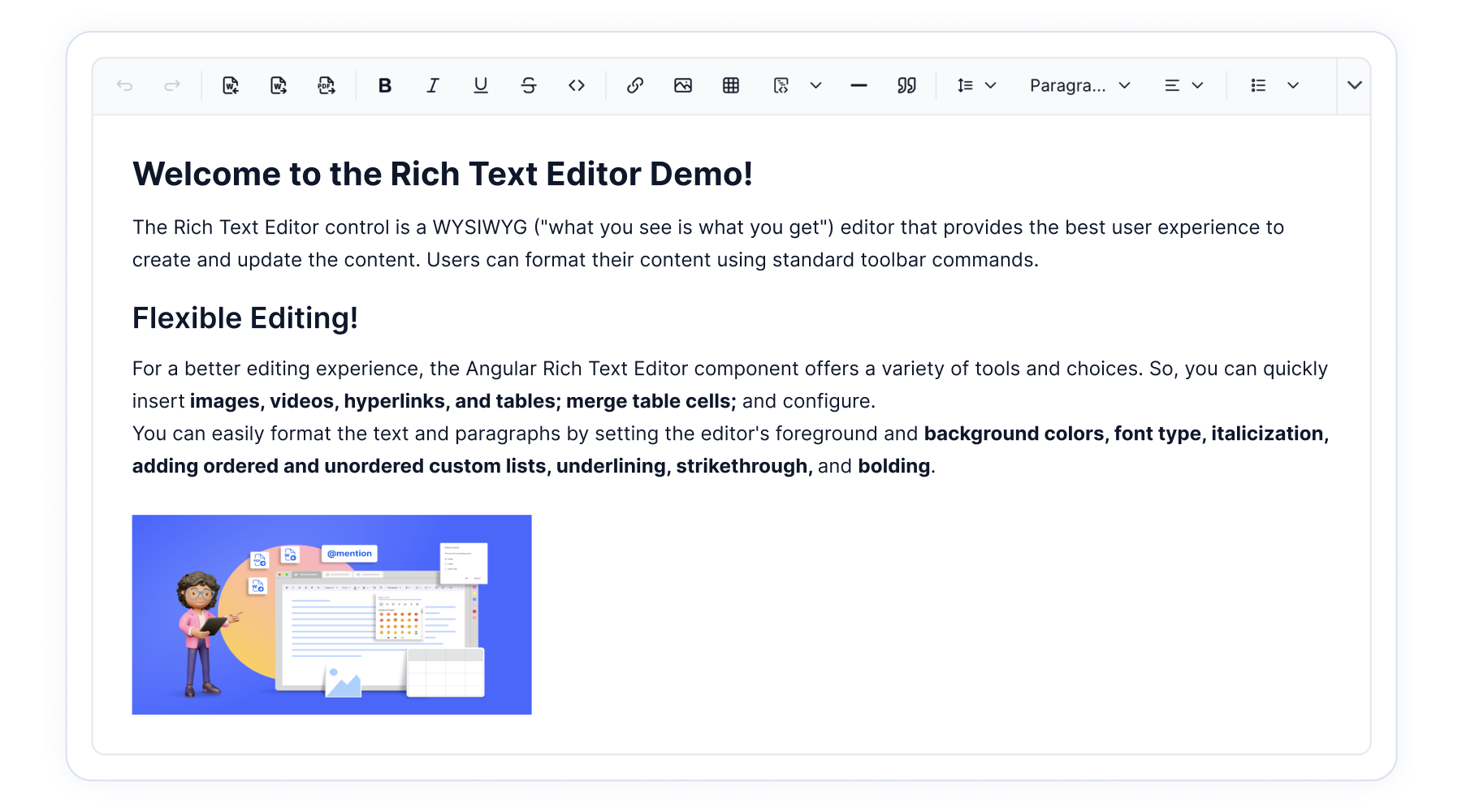Click the Export to PDF icon
1462x812 pixels.
pos(327,85)
